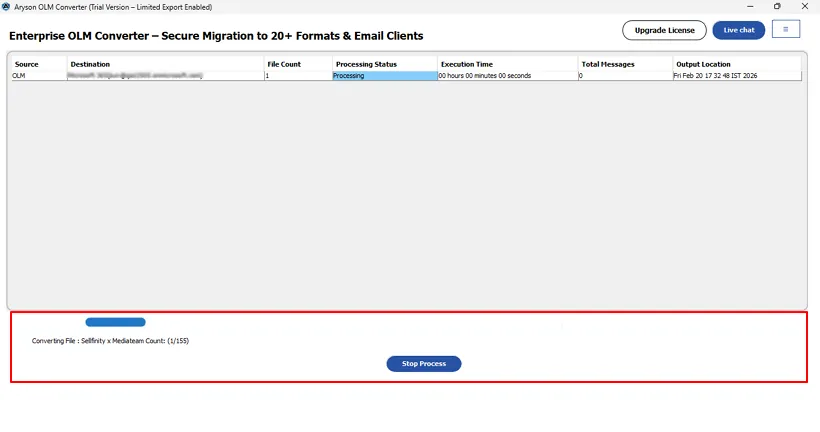This screenshot has width=820, height=432.
Task: Click the Total Messages column header
Action: click(x=607, y=64)
